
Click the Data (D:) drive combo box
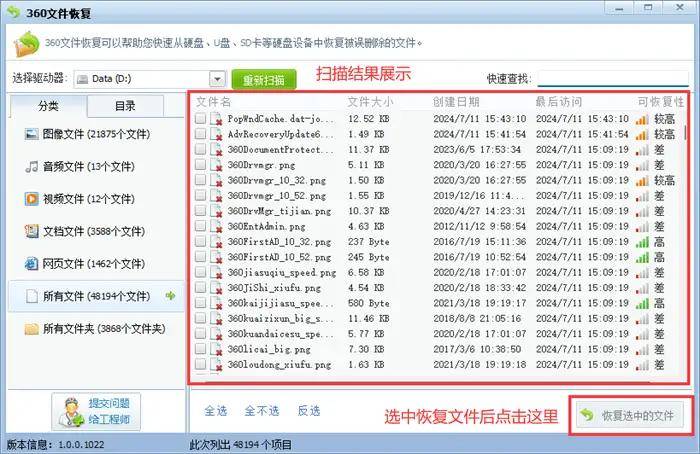coord(150,79)
